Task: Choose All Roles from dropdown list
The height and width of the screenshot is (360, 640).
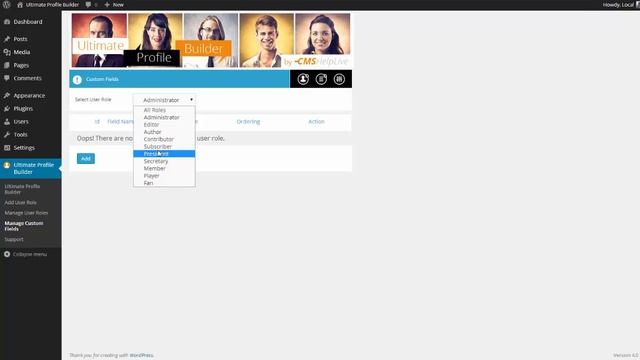Action: click(164, 110)
